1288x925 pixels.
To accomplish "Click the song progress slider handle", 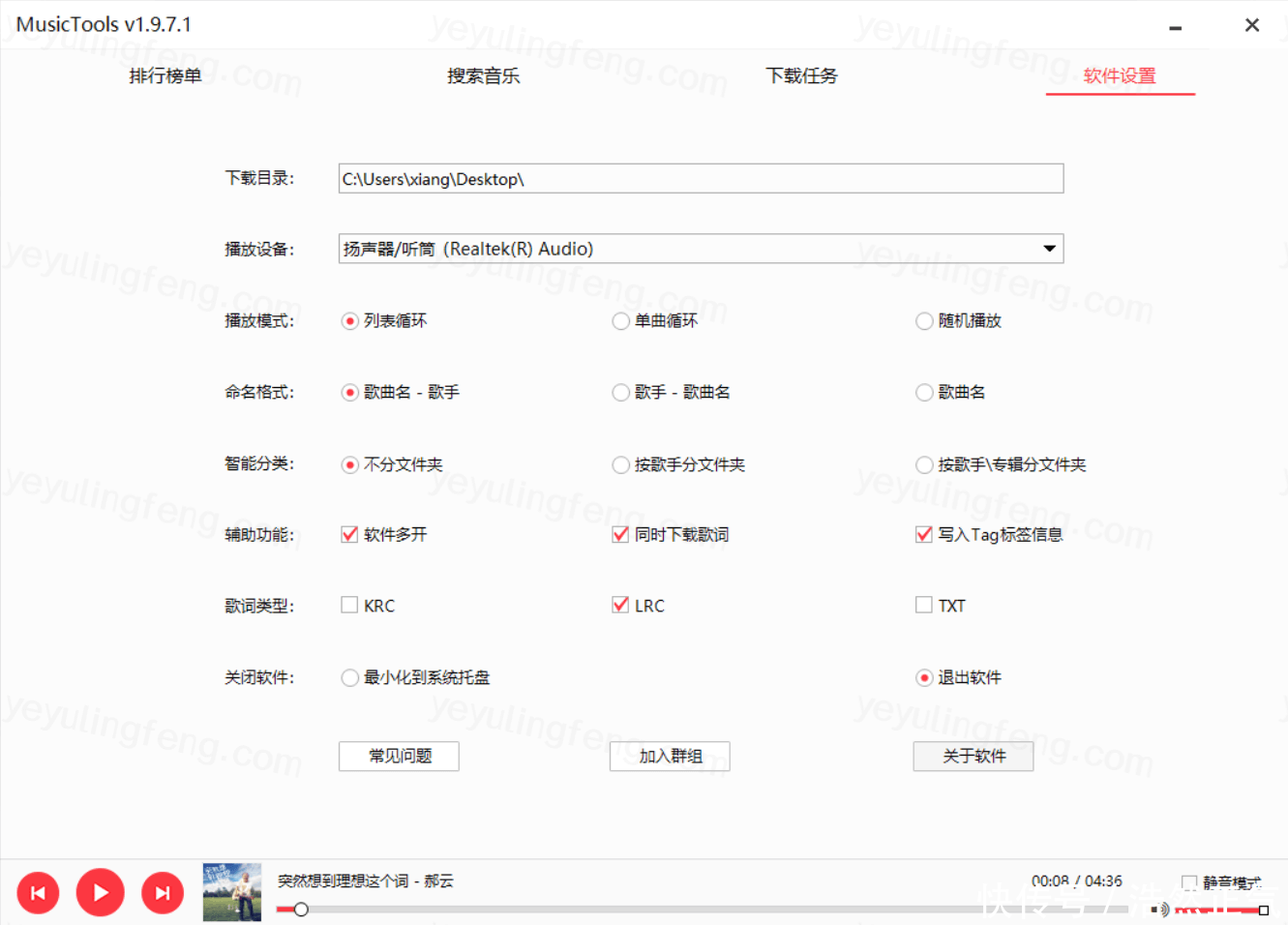I will pos(301,910).
